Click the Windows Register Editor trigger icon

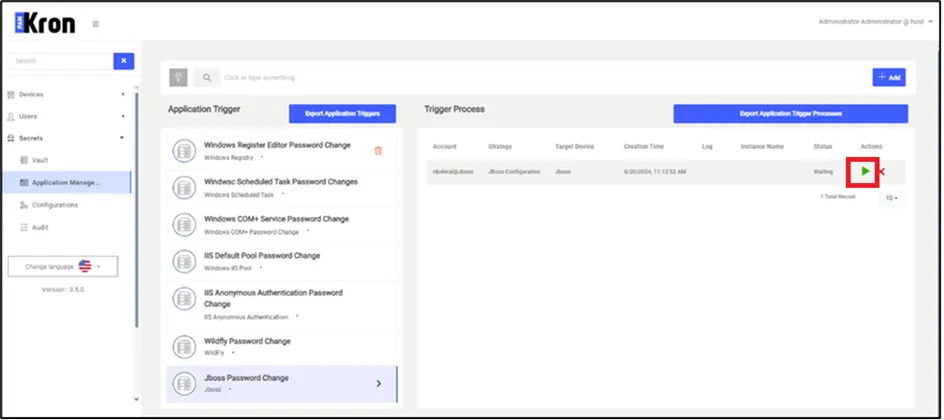pyautogui.click(x=184, y=151)
